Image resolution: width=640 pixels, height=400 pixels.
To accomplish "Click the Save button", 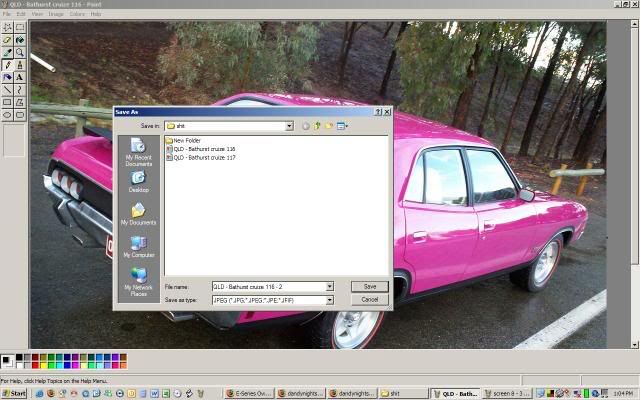I will (x=370, y=287).
